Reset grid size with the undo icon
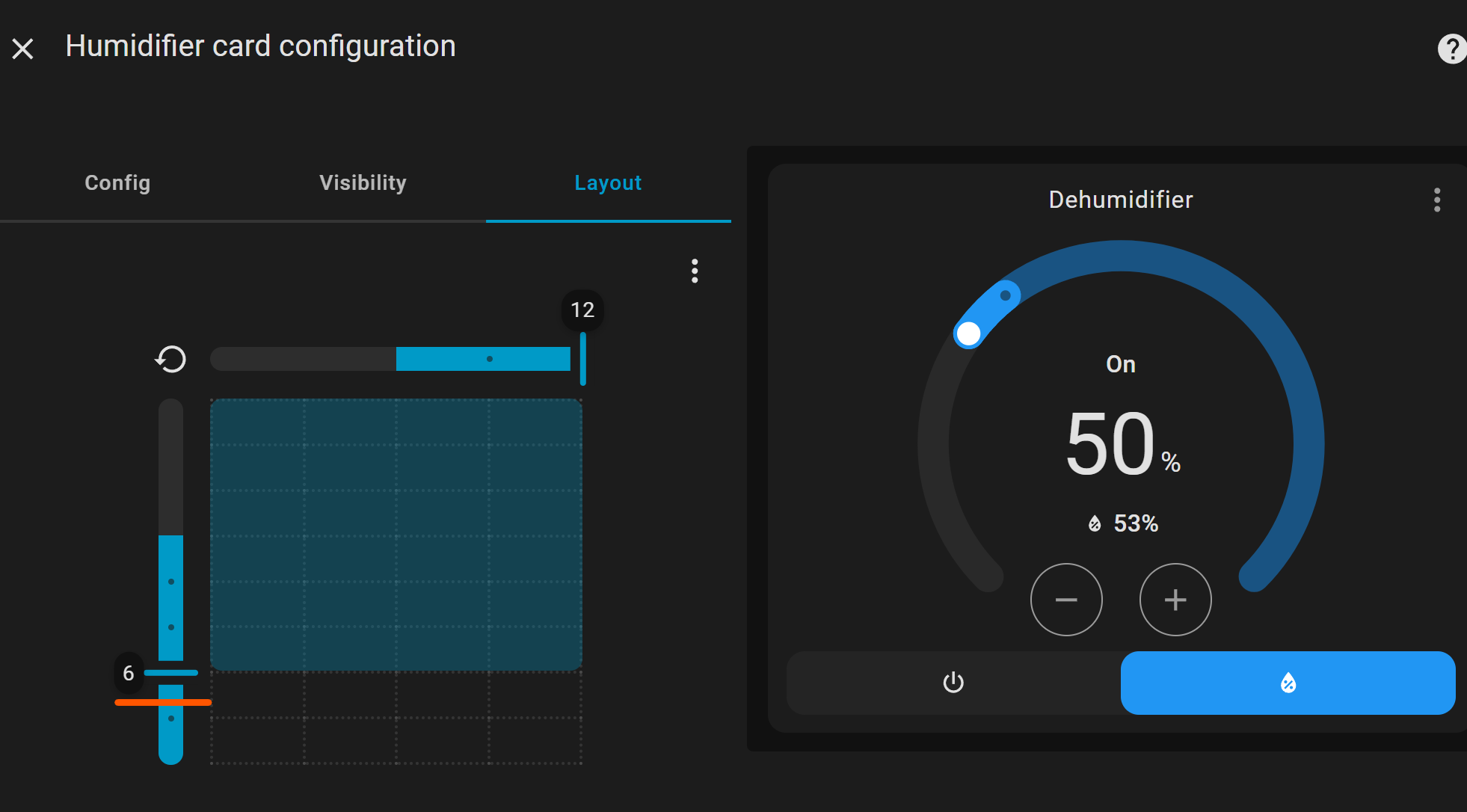The height and width of the screenshot is (812, 1467). click(170, 359)
